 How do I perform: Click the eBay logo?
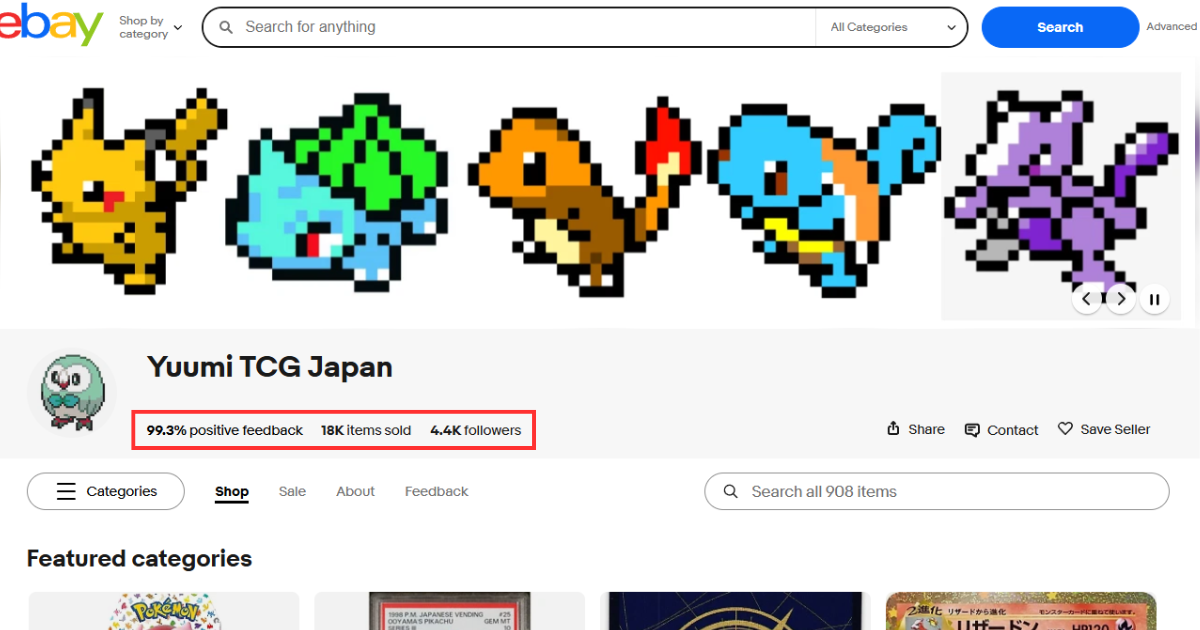[x=52, y=25]
